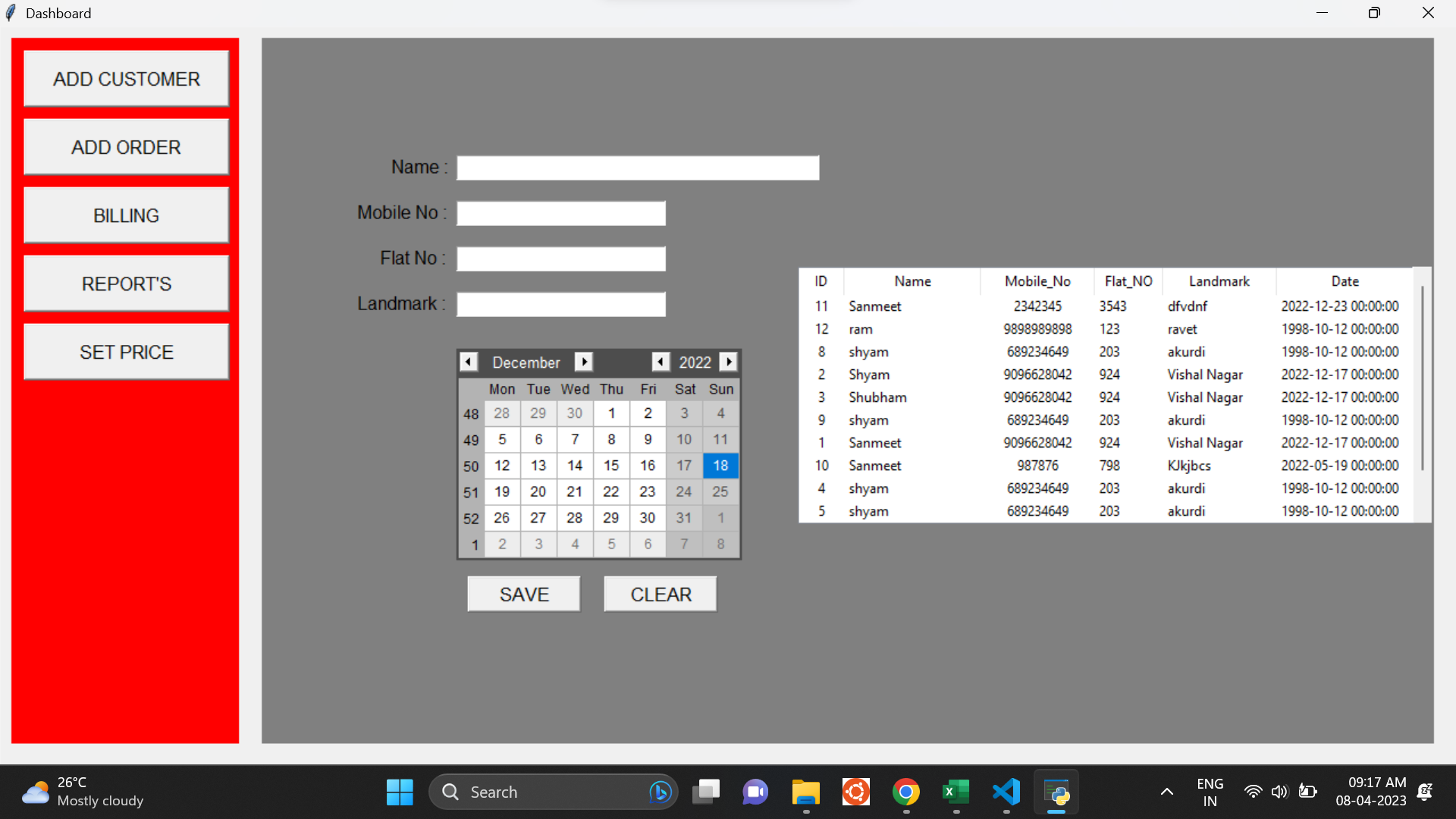Screen dimensions: 1456x819
Task: Open Excel from taskbar
Action: click(x=955, y=792)
